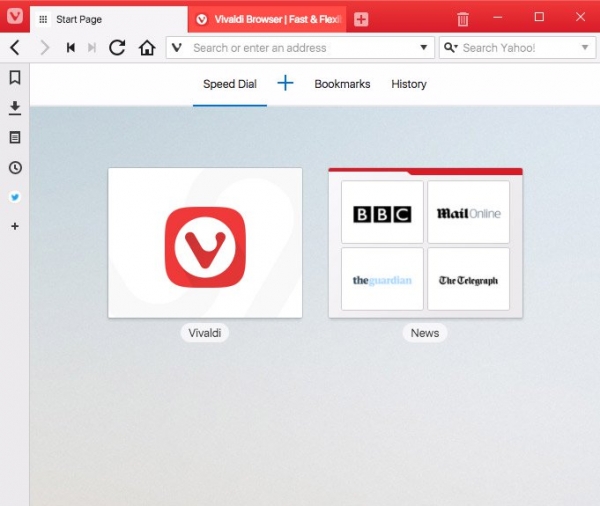Viewport: 600px width, 506px height.
Task: Open the Twitter web panel
Action: [15, 197]
